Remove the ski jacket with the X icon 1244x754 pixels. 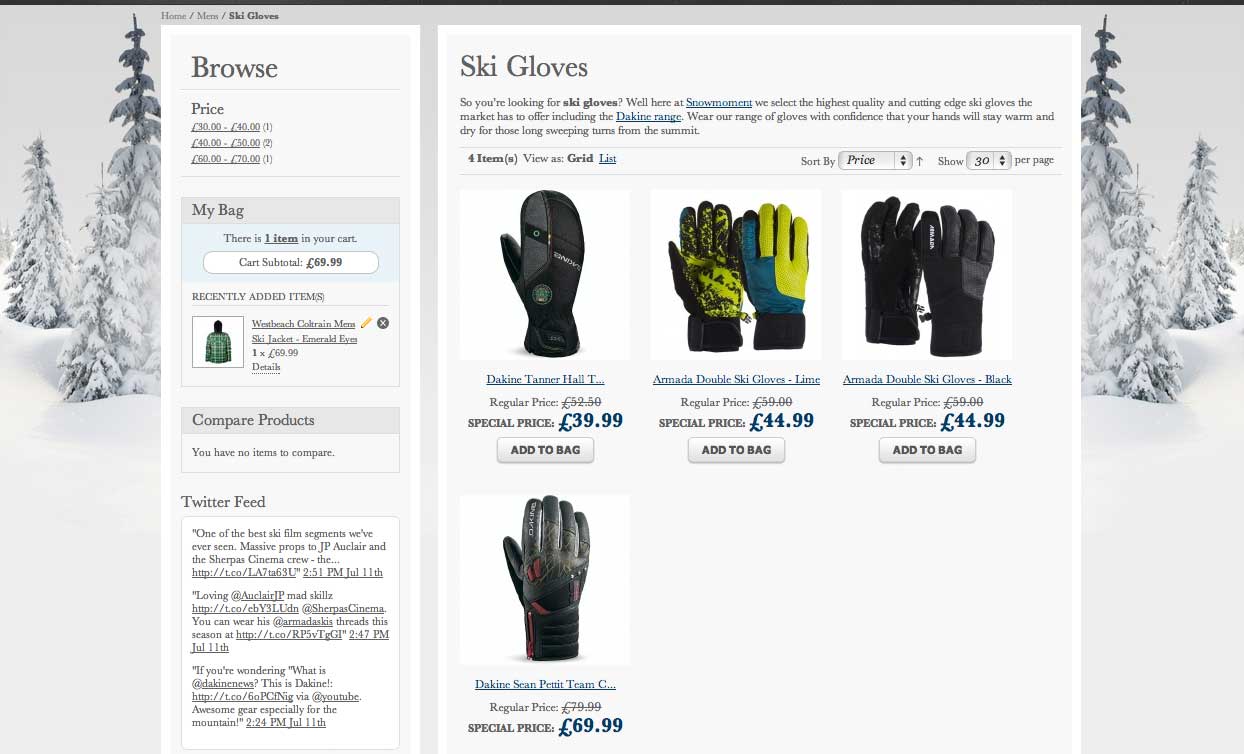click(x=383, y=323)
